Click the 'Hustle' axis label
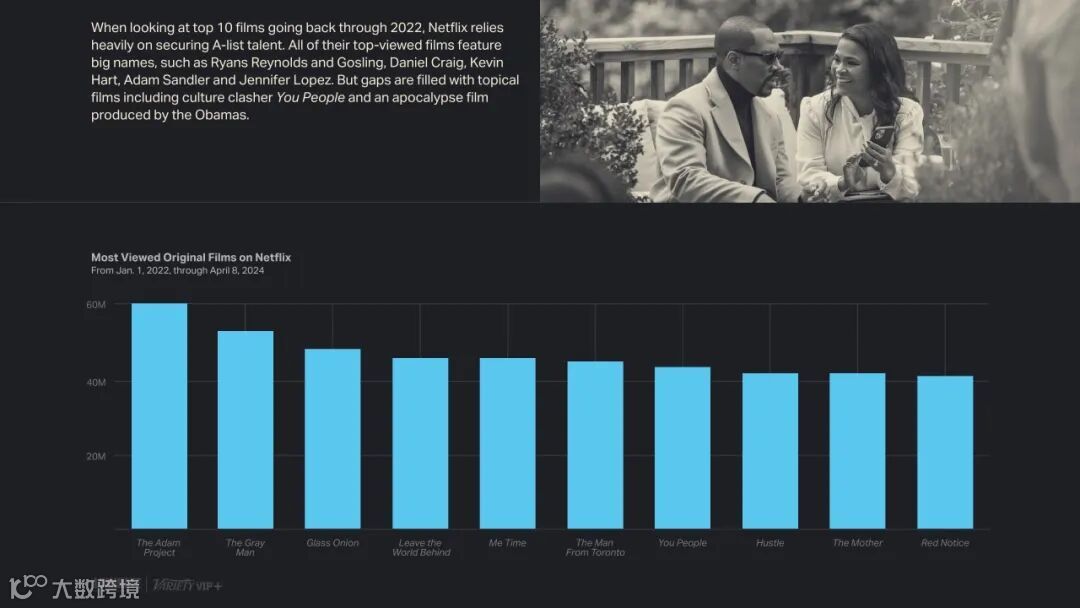Viewport: 1080px width, 608px height. pyautogui.click(x=770, y=543)
